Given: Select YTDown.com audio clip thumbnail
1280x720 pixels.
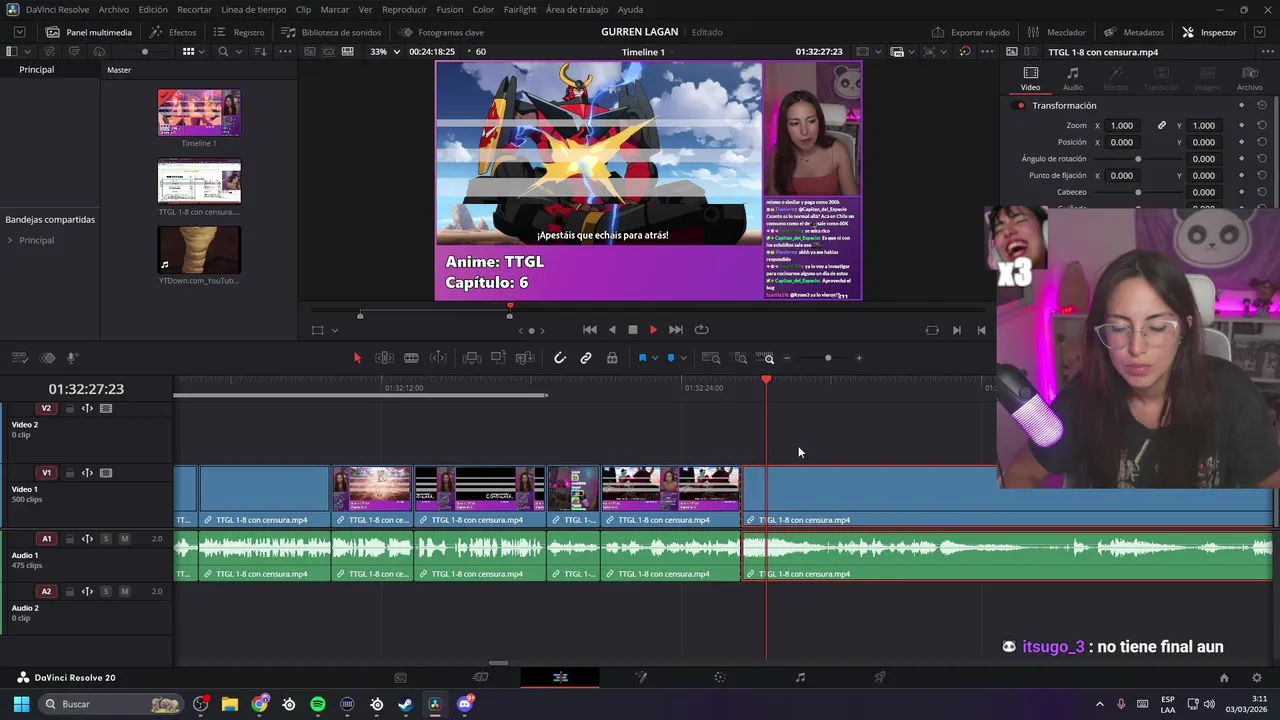Looking at the screenshot, I should (x=199, y=250).
